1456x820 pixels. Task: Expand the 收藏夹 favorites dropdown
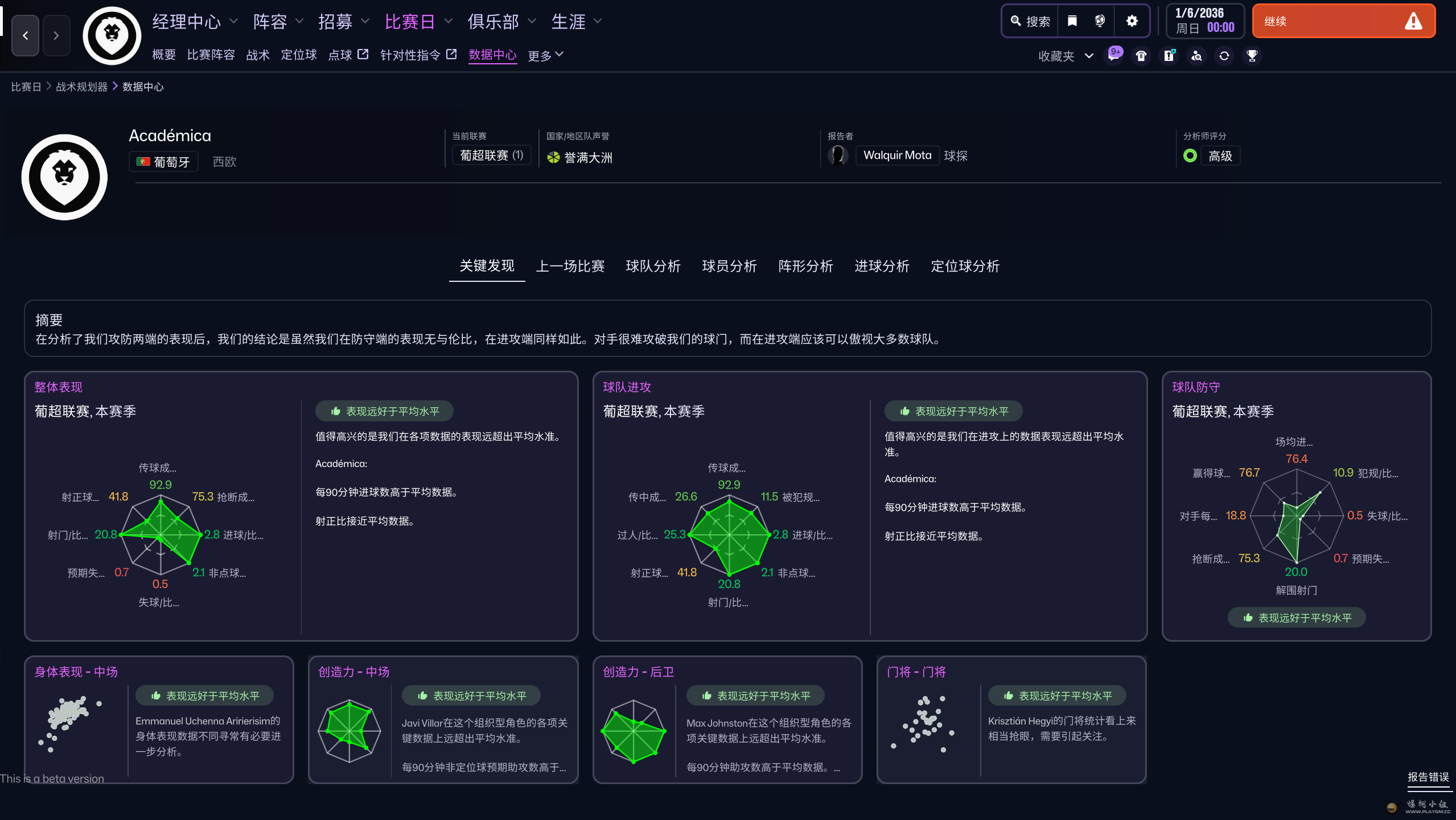click(1065, 56)
